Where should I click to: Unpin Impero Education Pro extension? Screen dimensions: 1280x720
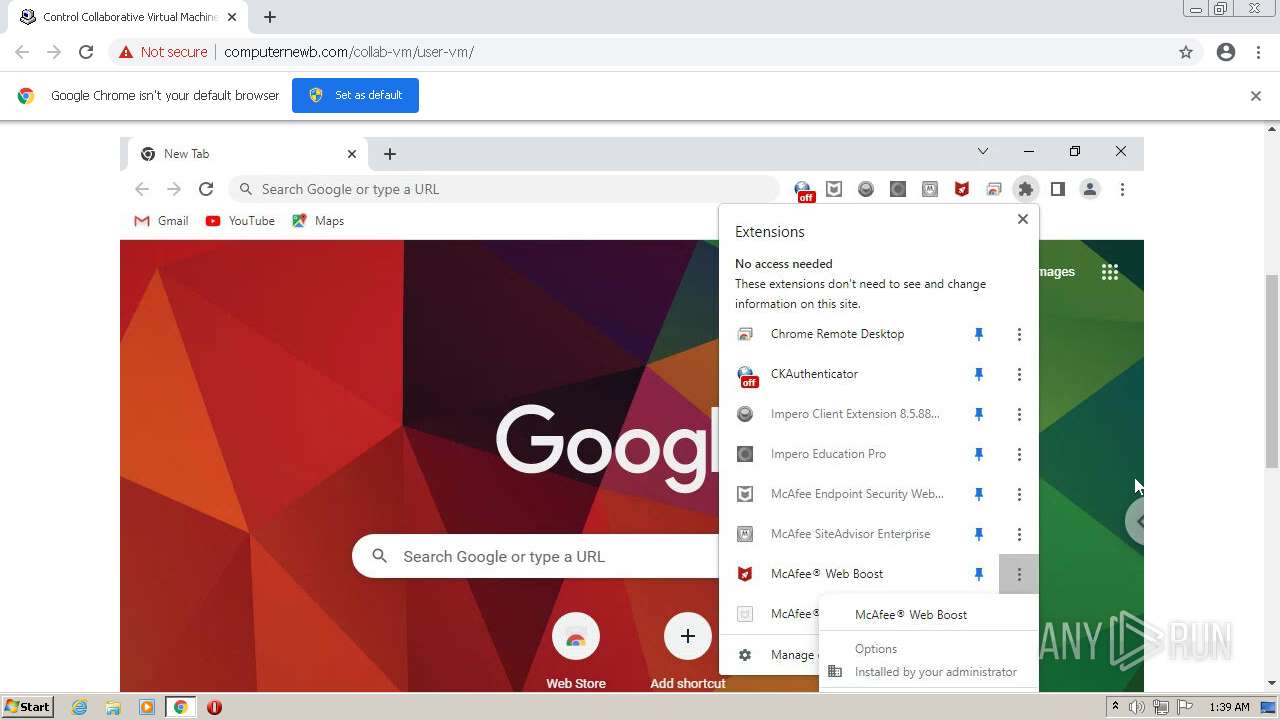pyautogui.click(x=979, y=454)
